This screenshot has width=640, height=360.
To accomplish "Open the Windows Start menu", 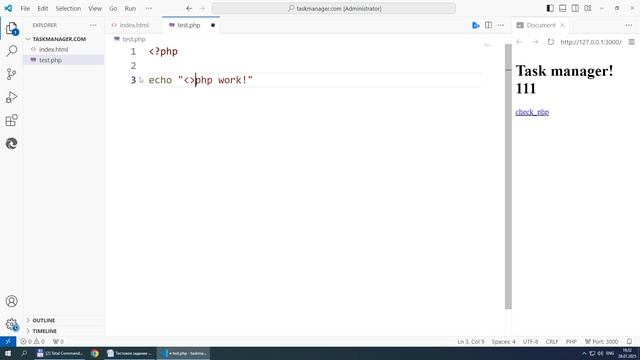I will [8, 353].
